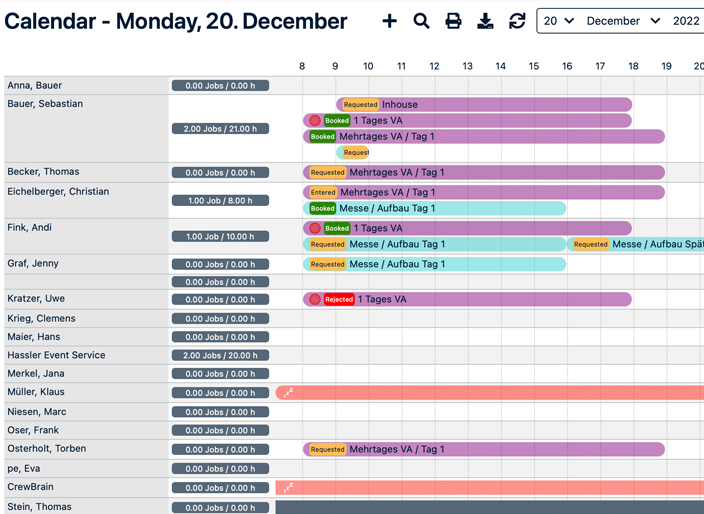The image size is (704, 514).
Task: Click the print icon
Action: click(453, 21)
